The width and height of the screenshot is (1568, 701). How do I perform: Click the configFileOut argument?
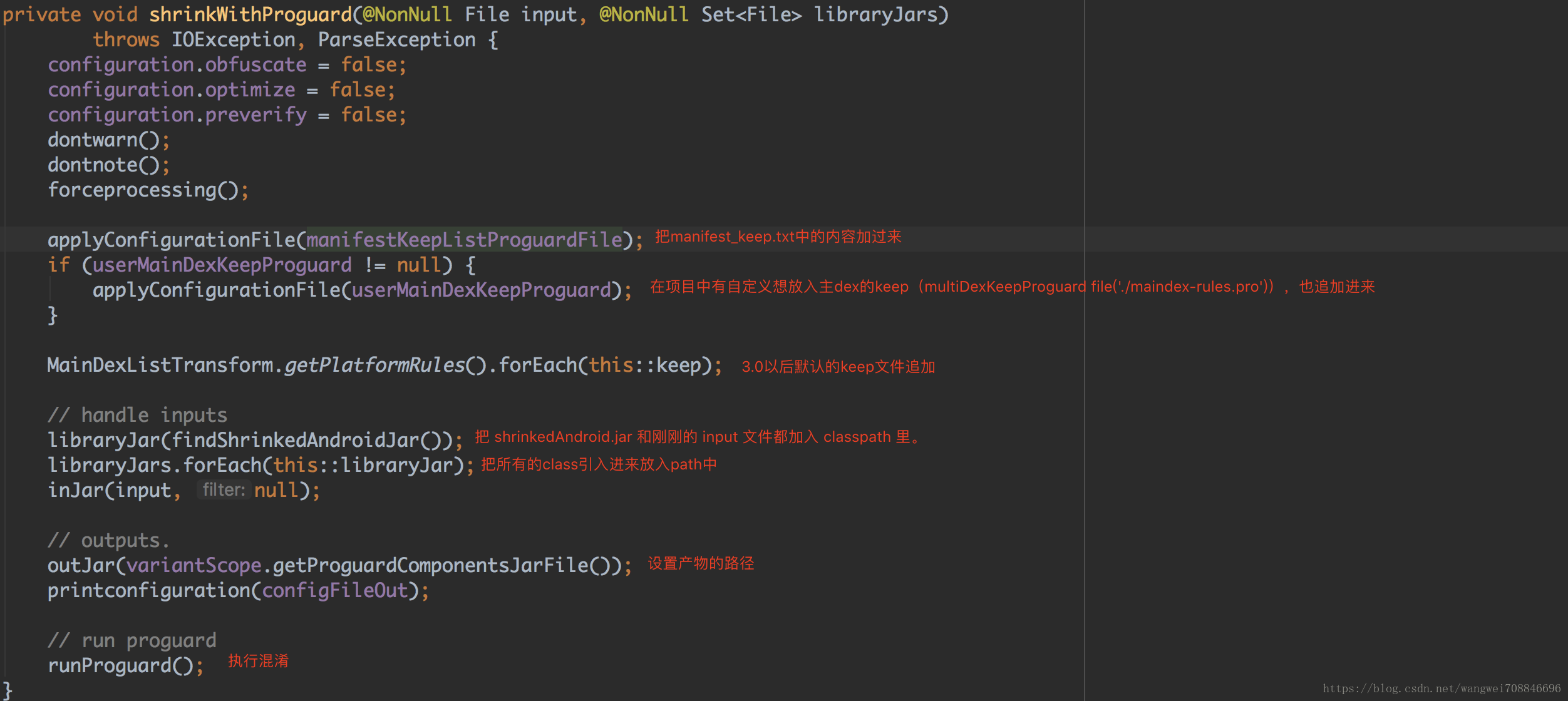[335, 590]
